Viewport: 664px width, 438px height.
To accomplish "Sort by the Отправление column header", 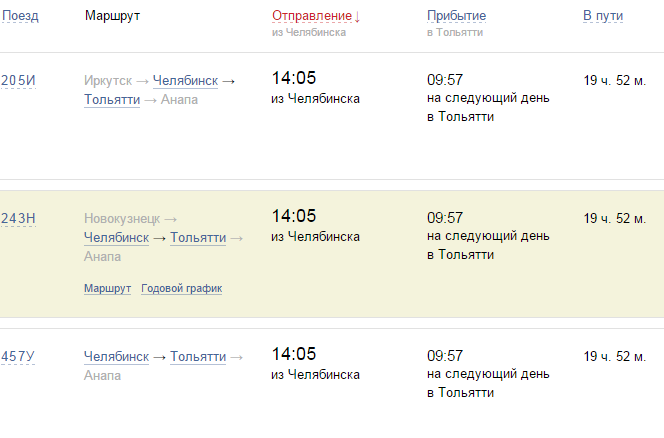I will (315, 17).
